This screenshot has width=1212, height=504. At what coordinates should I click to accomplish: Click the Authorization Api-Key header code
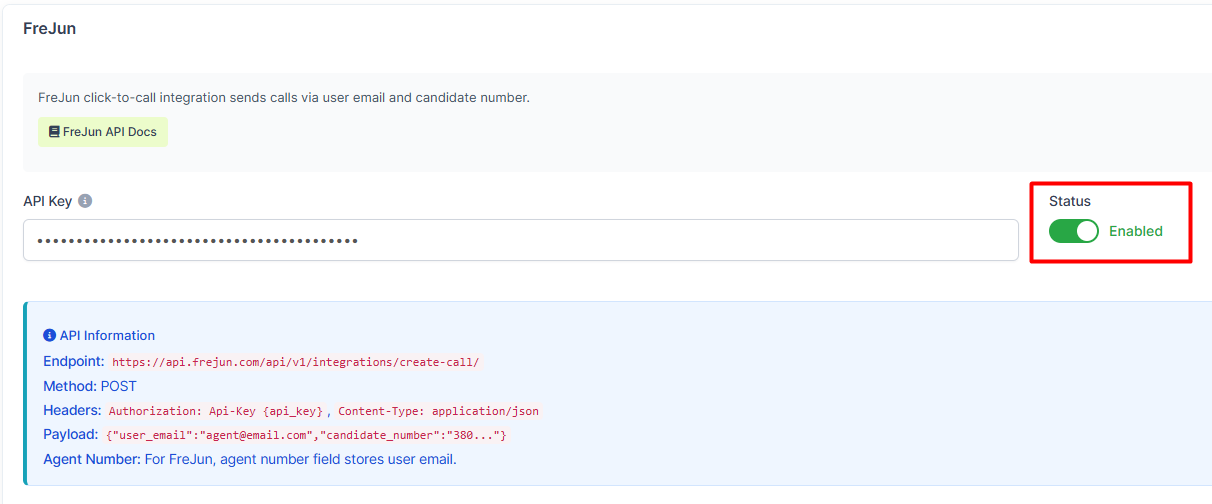click(x=216, y=411)
